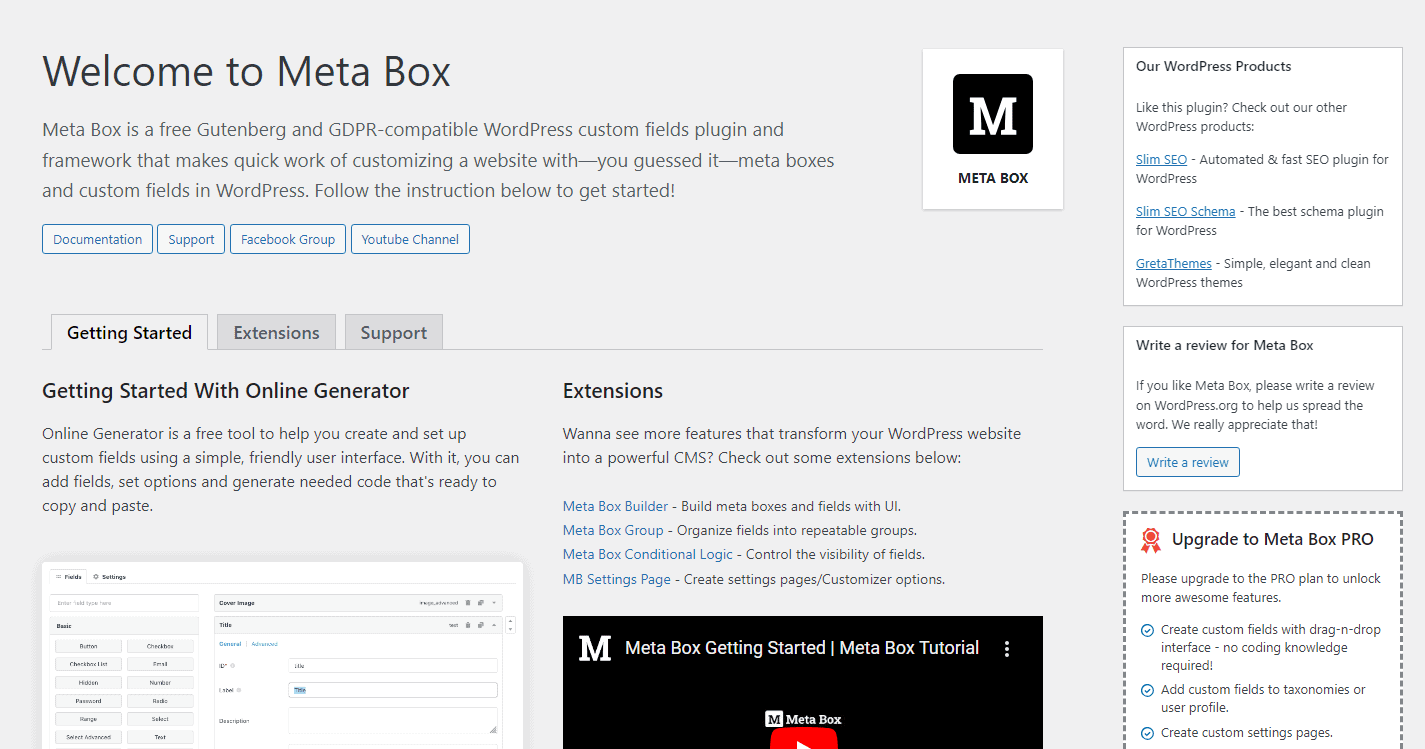This screenshot has height=749, width=1425.
Task: Click the red award ribbon icon
Action: pos(1151,540)
